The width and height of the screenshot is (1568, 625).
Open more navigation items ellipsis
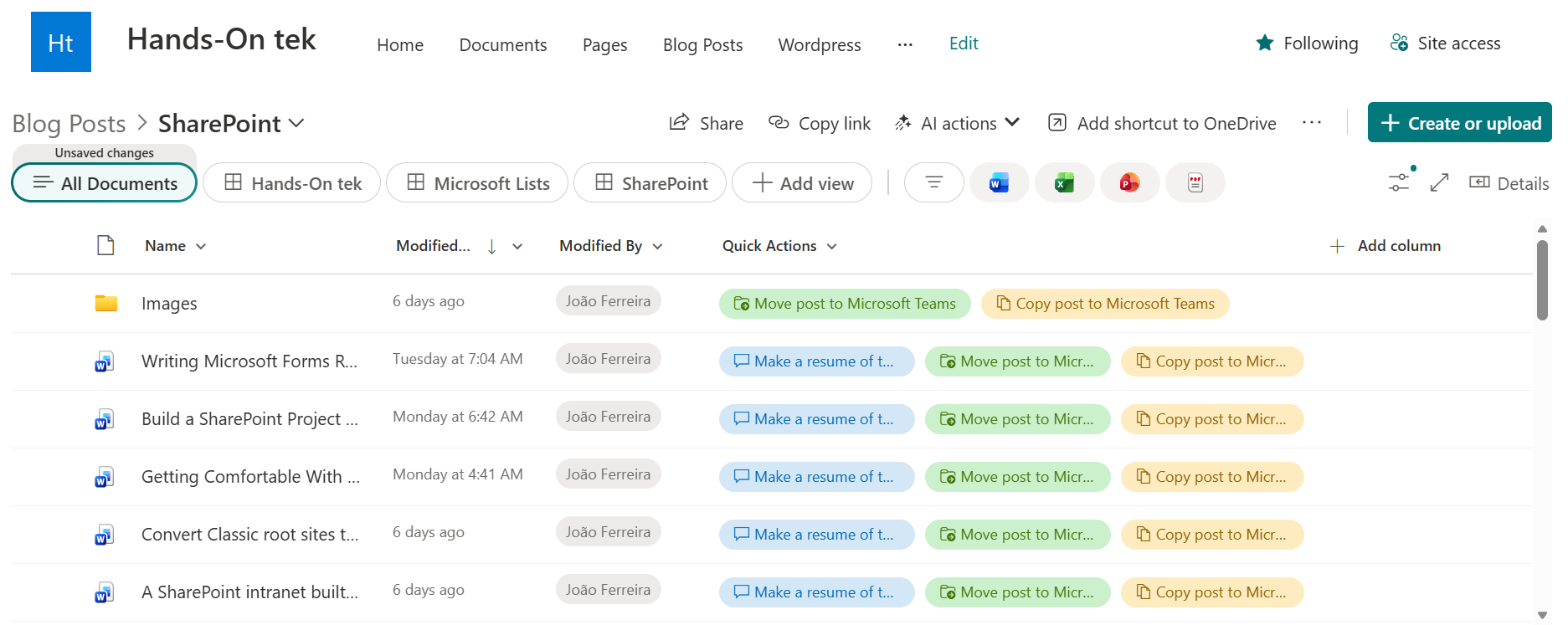[x=905, y=44]
